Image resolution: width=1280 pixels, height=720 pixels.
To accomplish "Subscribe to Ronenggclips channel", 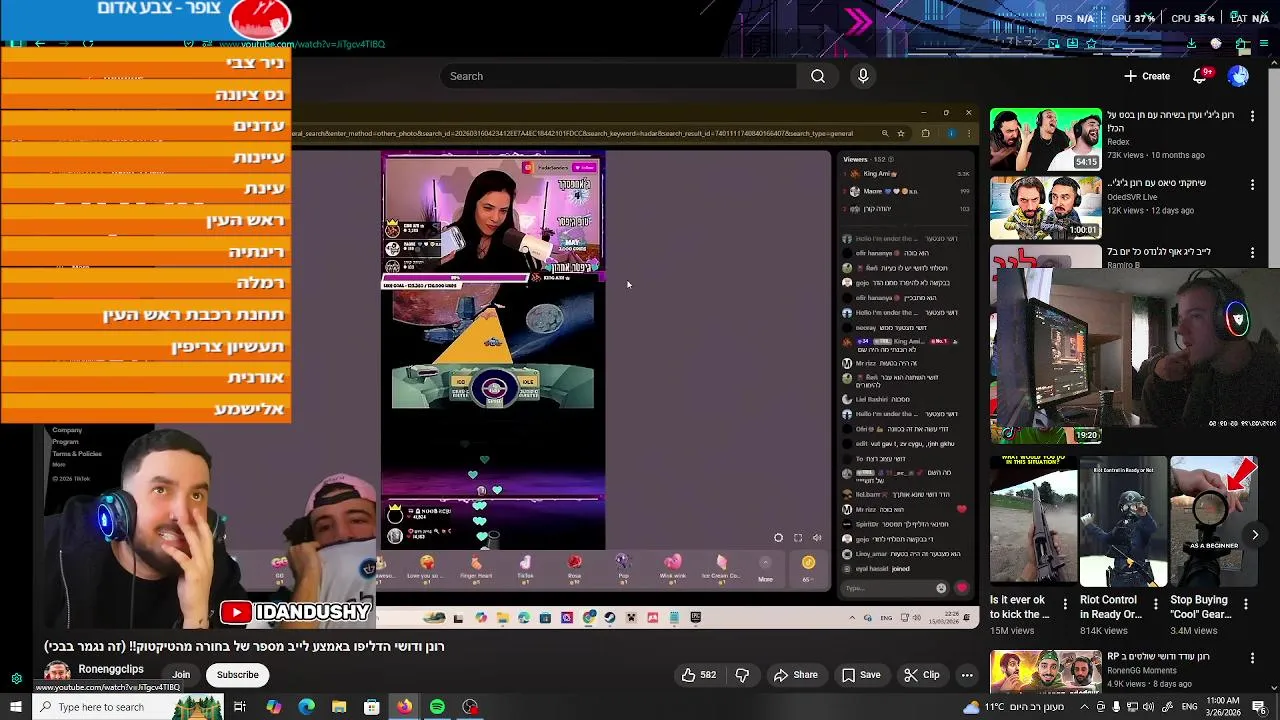I will [x=238, y=675].
